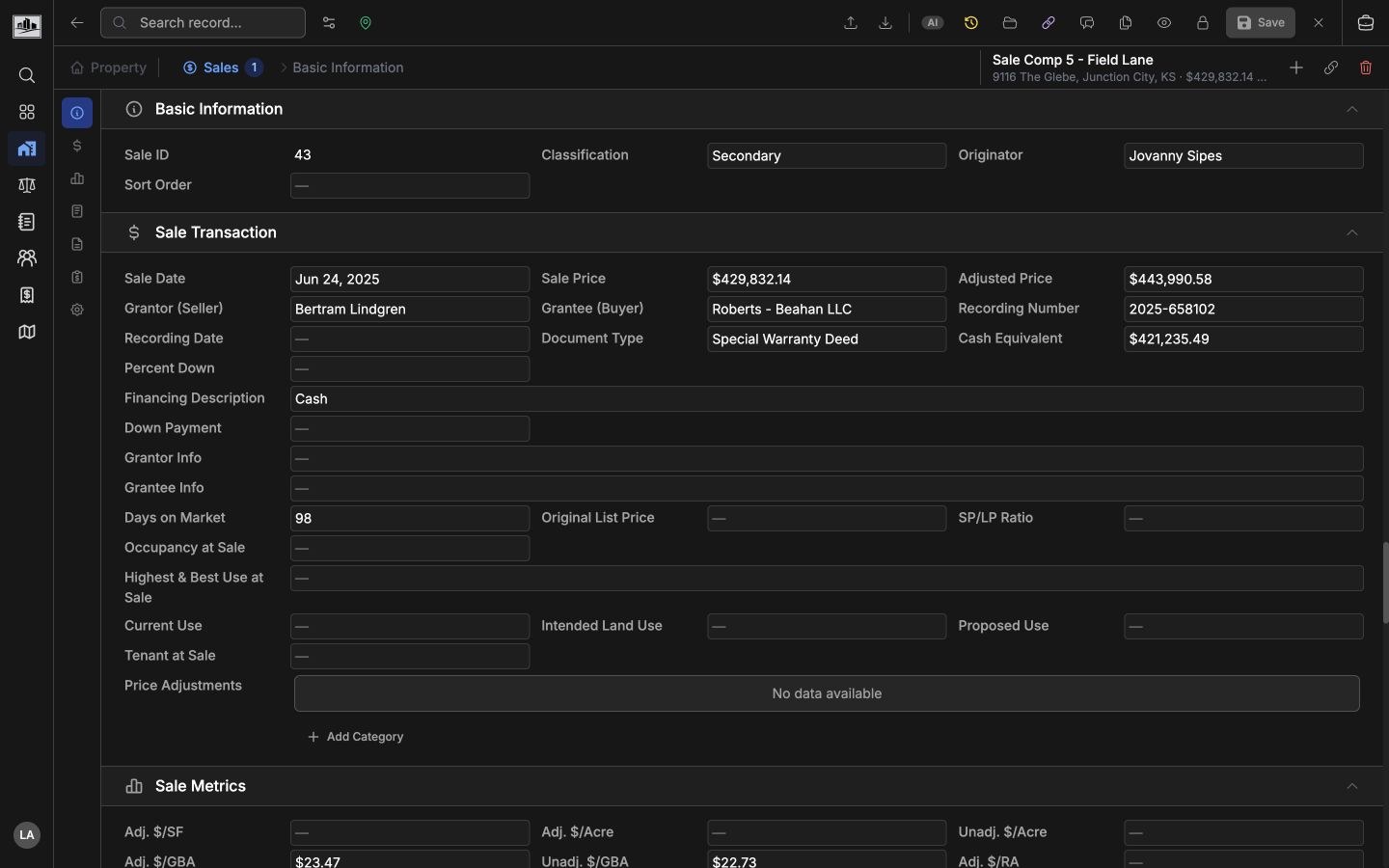Viewport: 1389px width, 868px height.
Task: Open the Occupancy at Sale field
Action: pyautogui.click(x=410, y=549)
